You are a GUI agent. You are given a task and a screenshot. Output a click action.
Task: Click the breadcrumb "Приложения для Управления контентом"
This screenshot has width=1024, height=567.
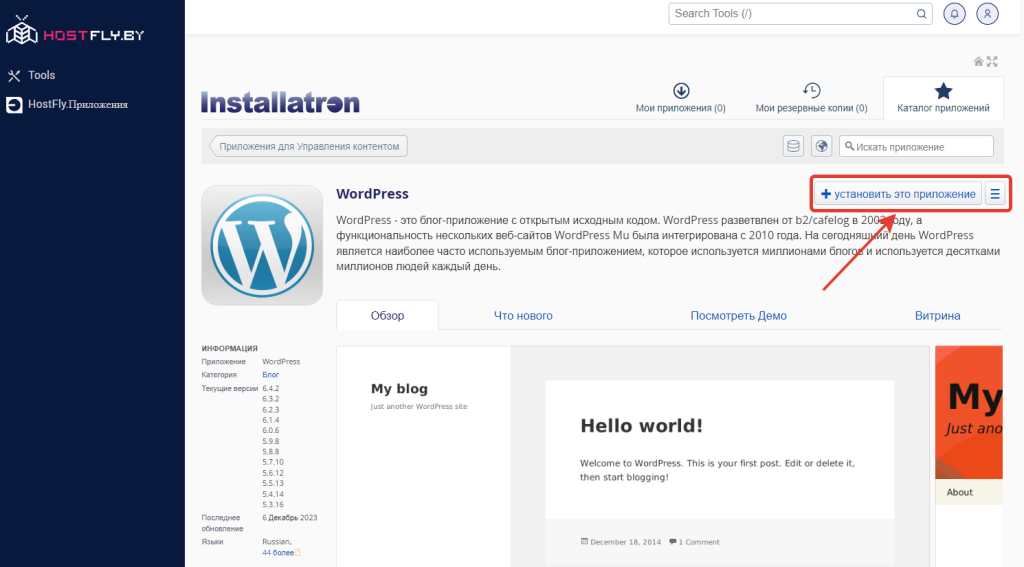(x=309, y=146)
